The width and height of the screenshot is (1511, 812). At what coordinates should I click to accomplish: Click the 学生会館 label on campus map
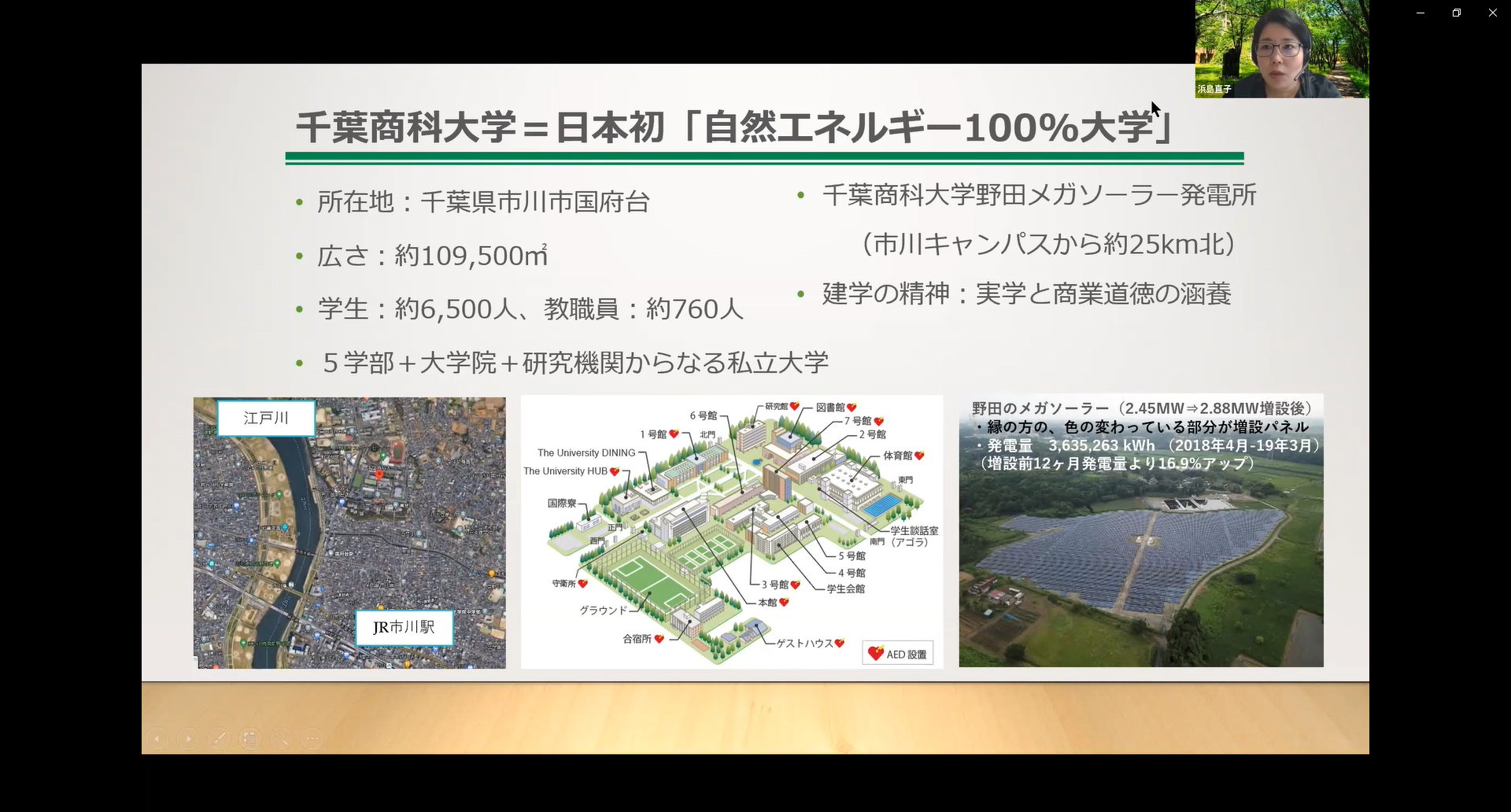845,589
